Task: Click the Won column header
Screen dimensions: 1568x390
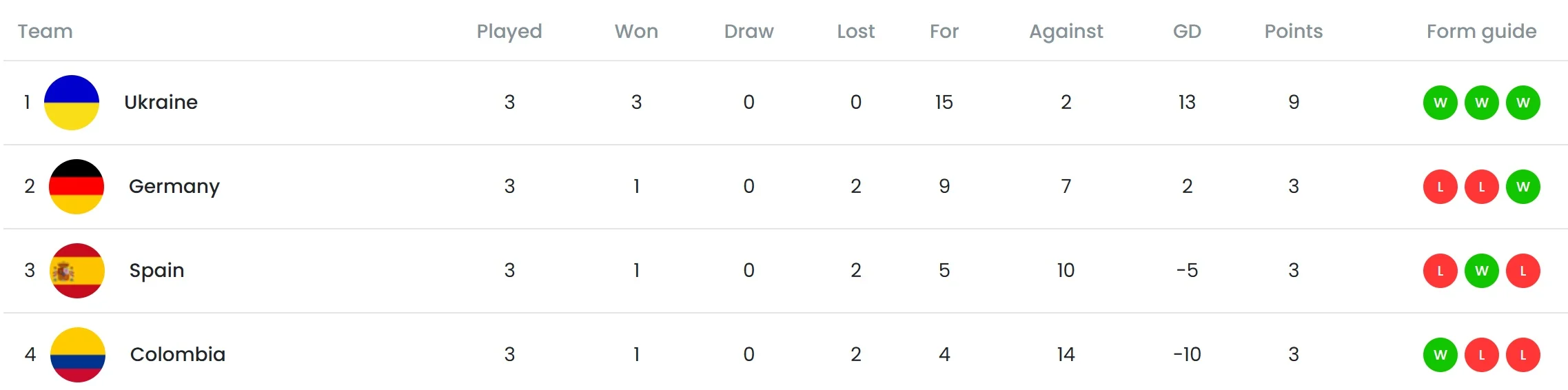Action: coord(636,32)
